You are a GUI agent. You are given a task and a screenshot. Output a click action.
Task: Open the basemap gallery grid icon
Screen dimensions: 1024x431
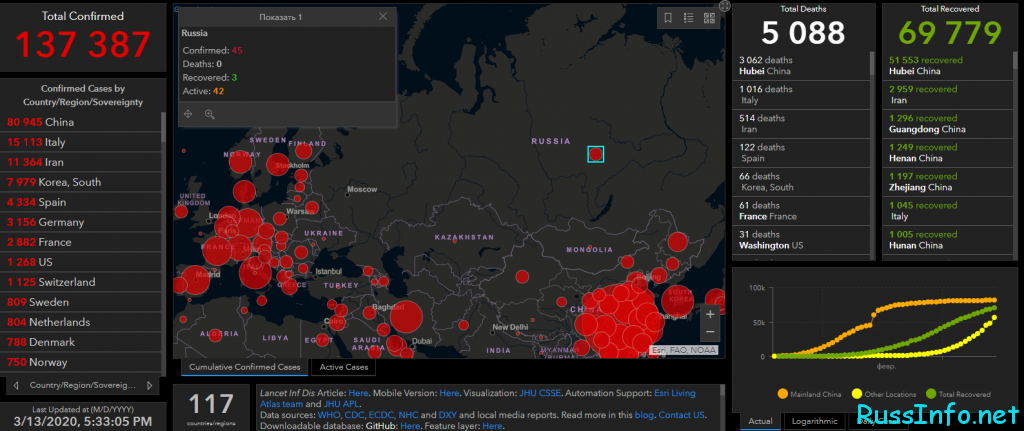pyautogui.click(x=709, y=18)
